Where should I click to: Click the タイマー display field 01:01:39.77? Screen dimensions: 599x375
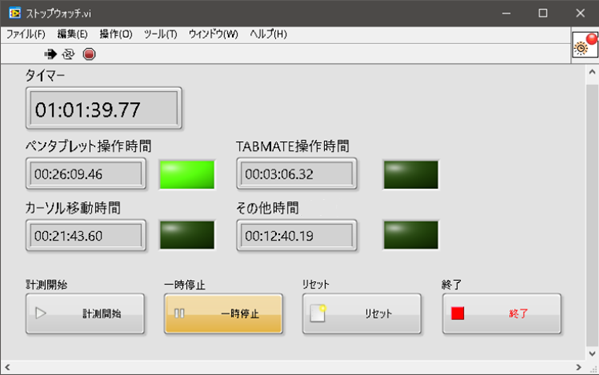coord(104,108)
